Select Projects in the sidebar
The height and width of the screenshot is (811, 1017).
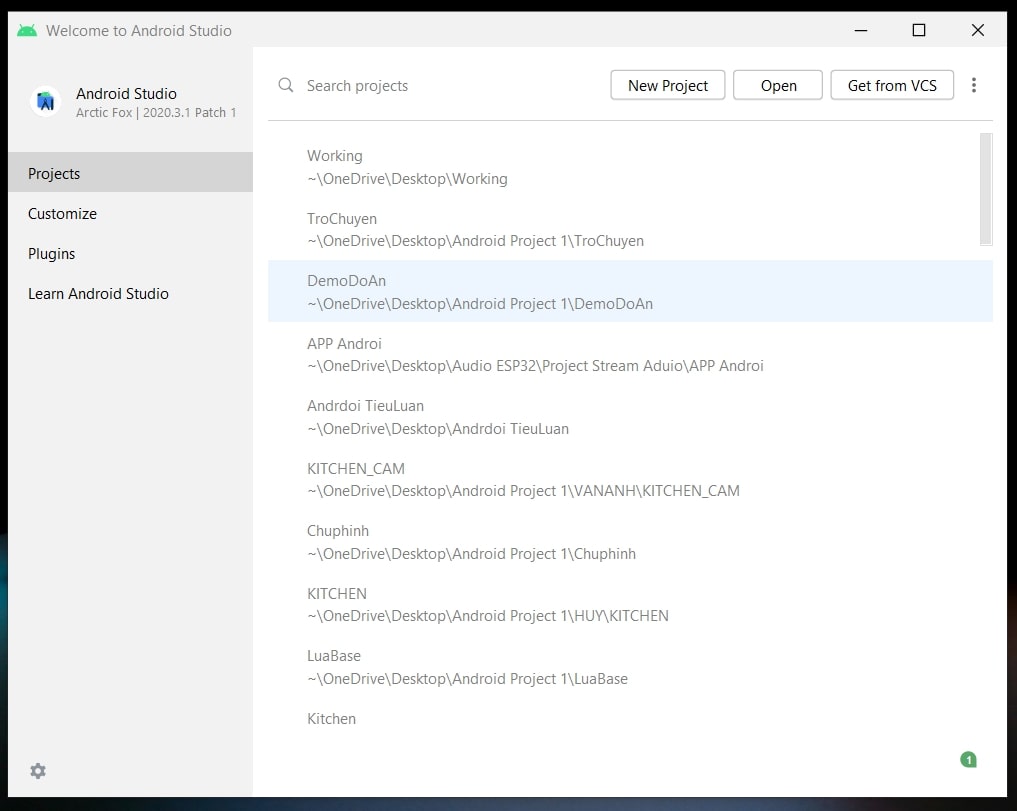[x=54, y=173]
